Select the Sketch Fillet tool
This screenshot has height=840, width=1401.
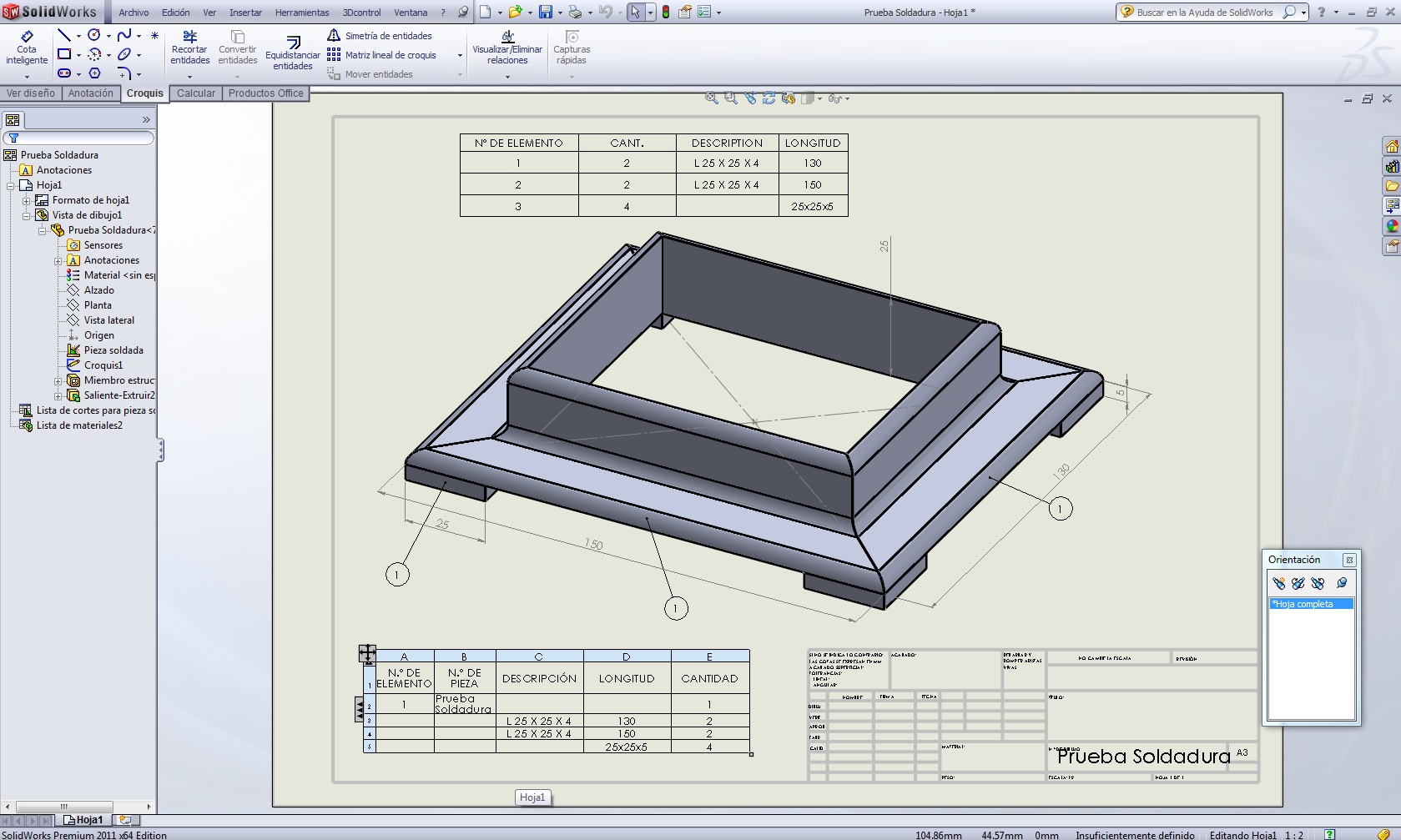pyautogui.click(x=124, y=73)
